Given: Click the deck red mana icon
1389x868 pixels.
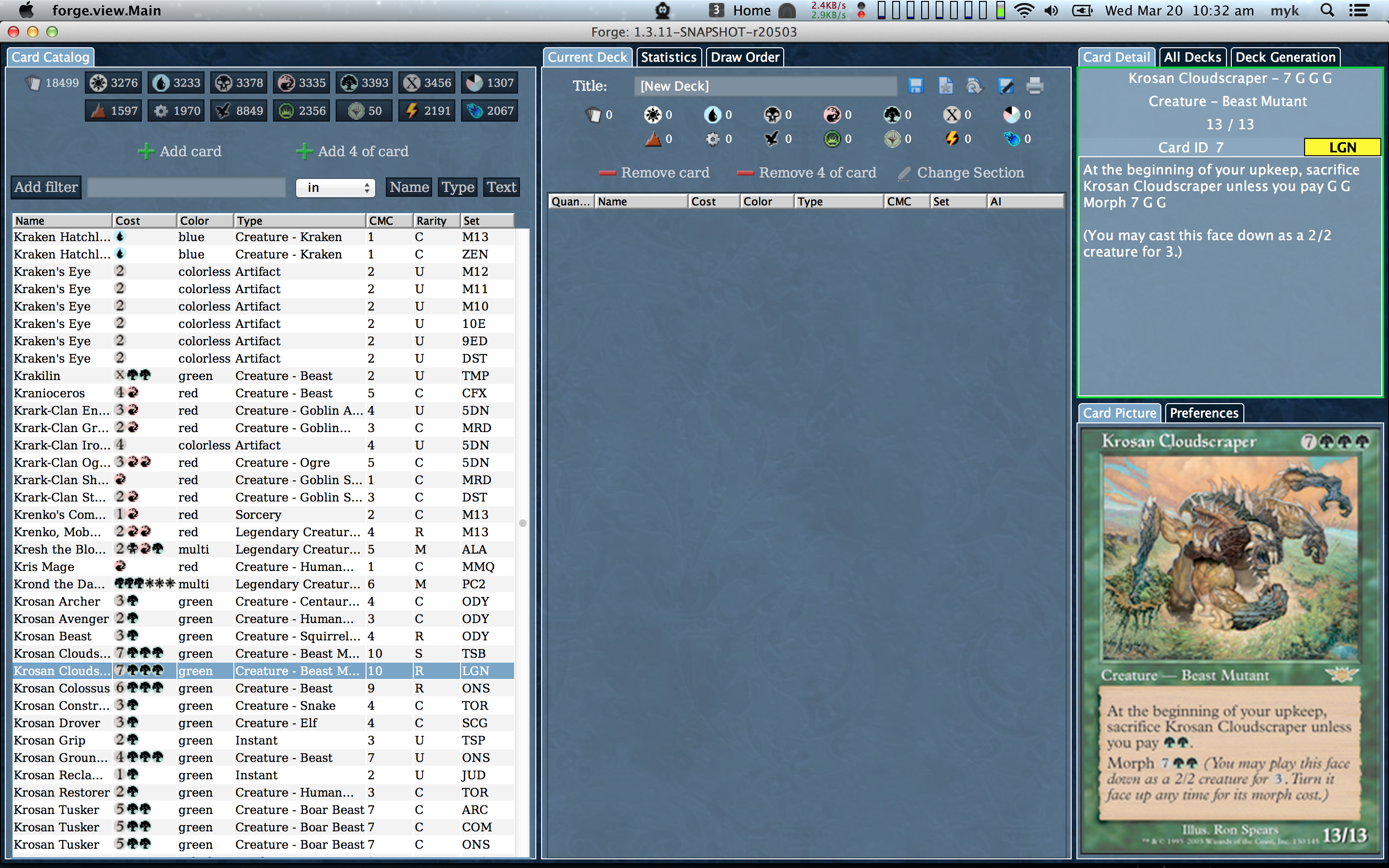Looking at the screenshot, I should 831,115.
